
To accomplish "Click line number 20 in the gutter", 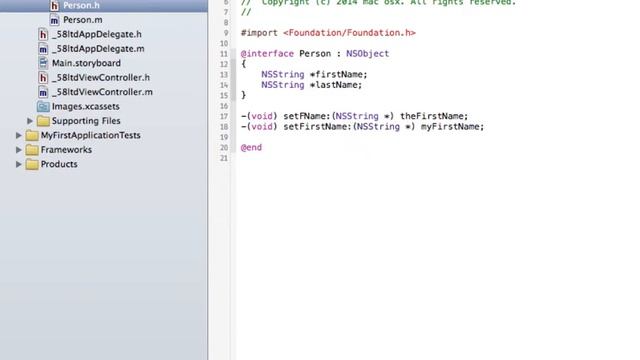I will pos(224,148).
